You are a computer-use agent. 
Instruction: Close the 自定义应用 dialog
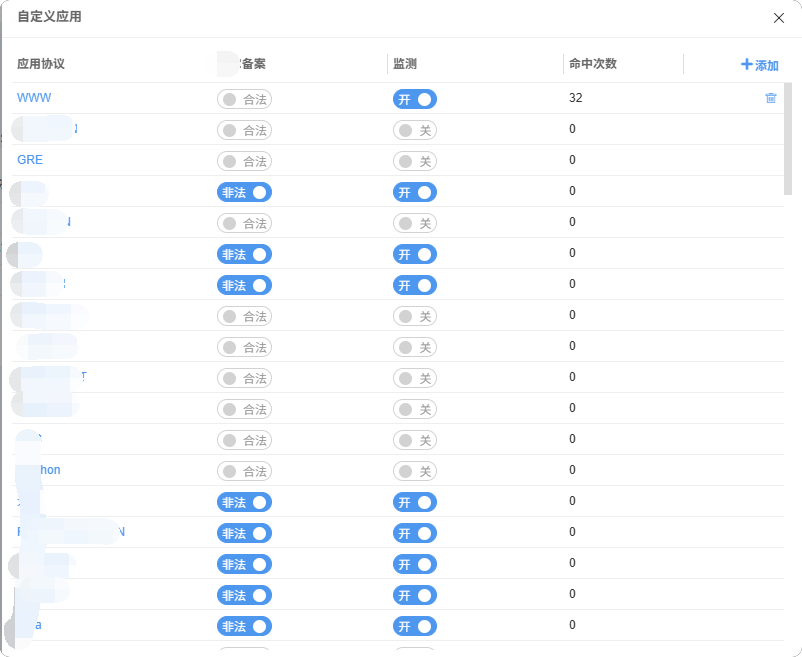coord(778,18)
